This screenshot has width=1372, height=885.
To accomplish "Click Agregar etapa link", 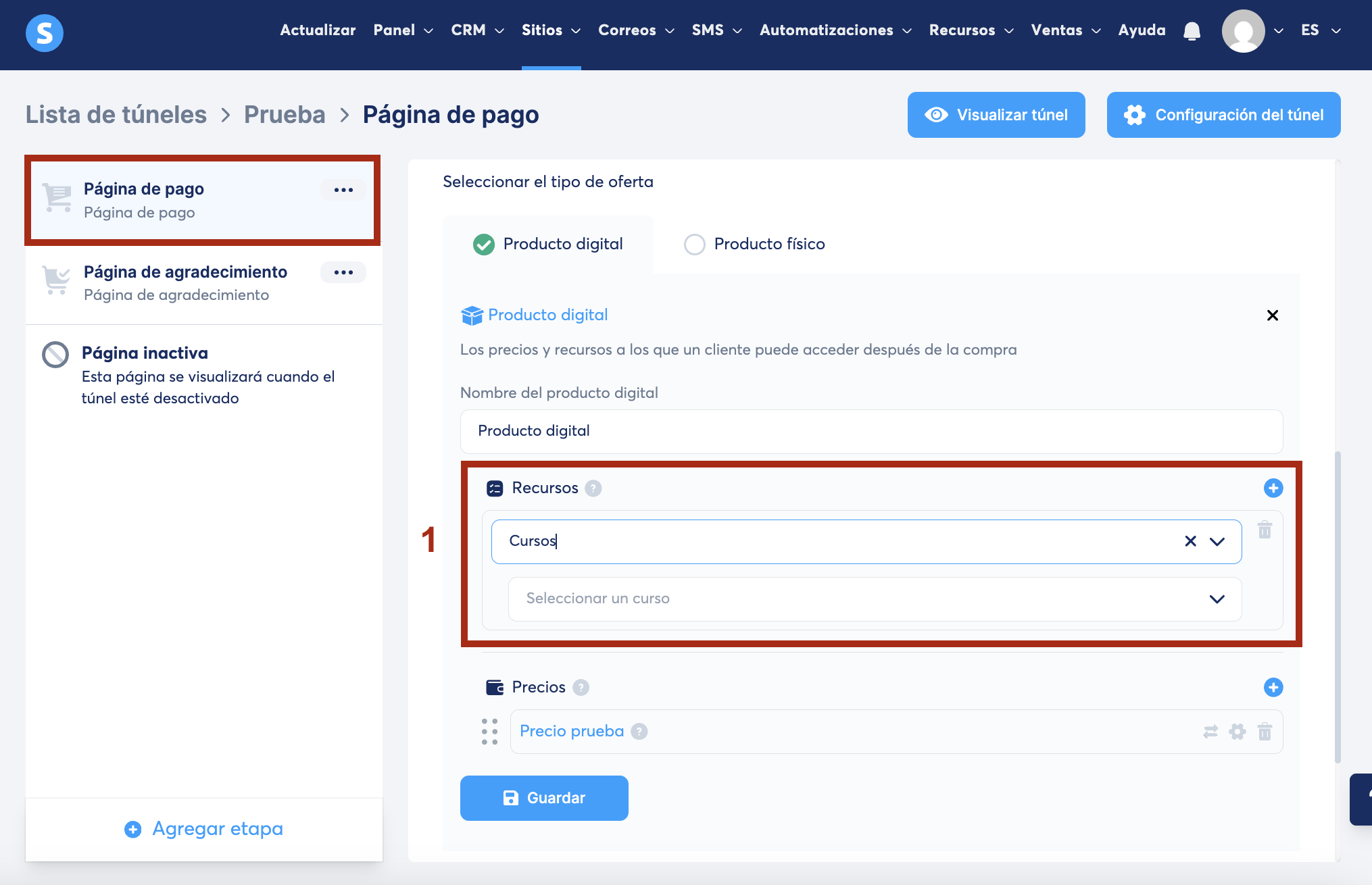I will pyautogui.click(x=204, y=829).
